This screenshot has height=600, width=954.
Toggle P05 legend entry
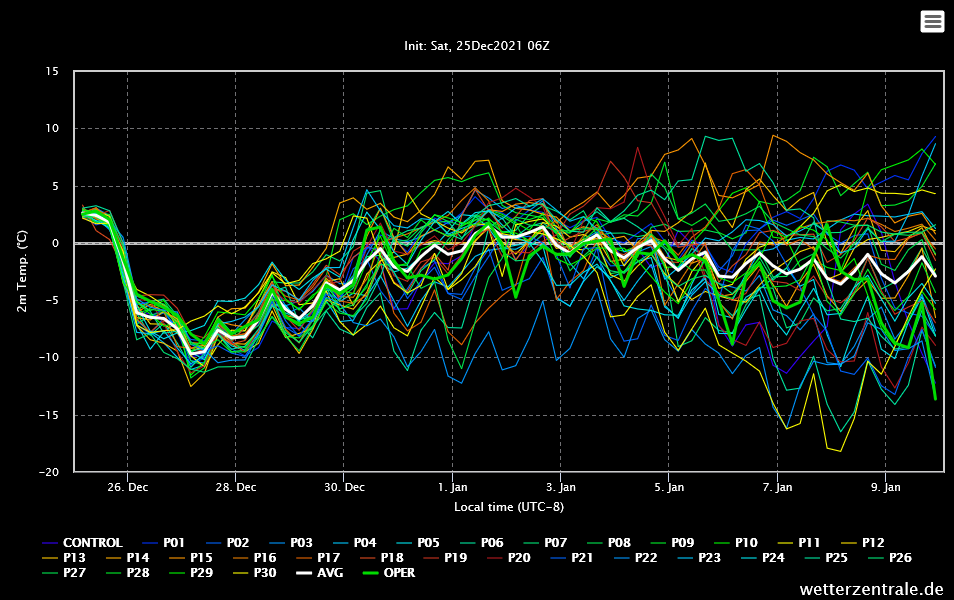(x=429, y=543)
